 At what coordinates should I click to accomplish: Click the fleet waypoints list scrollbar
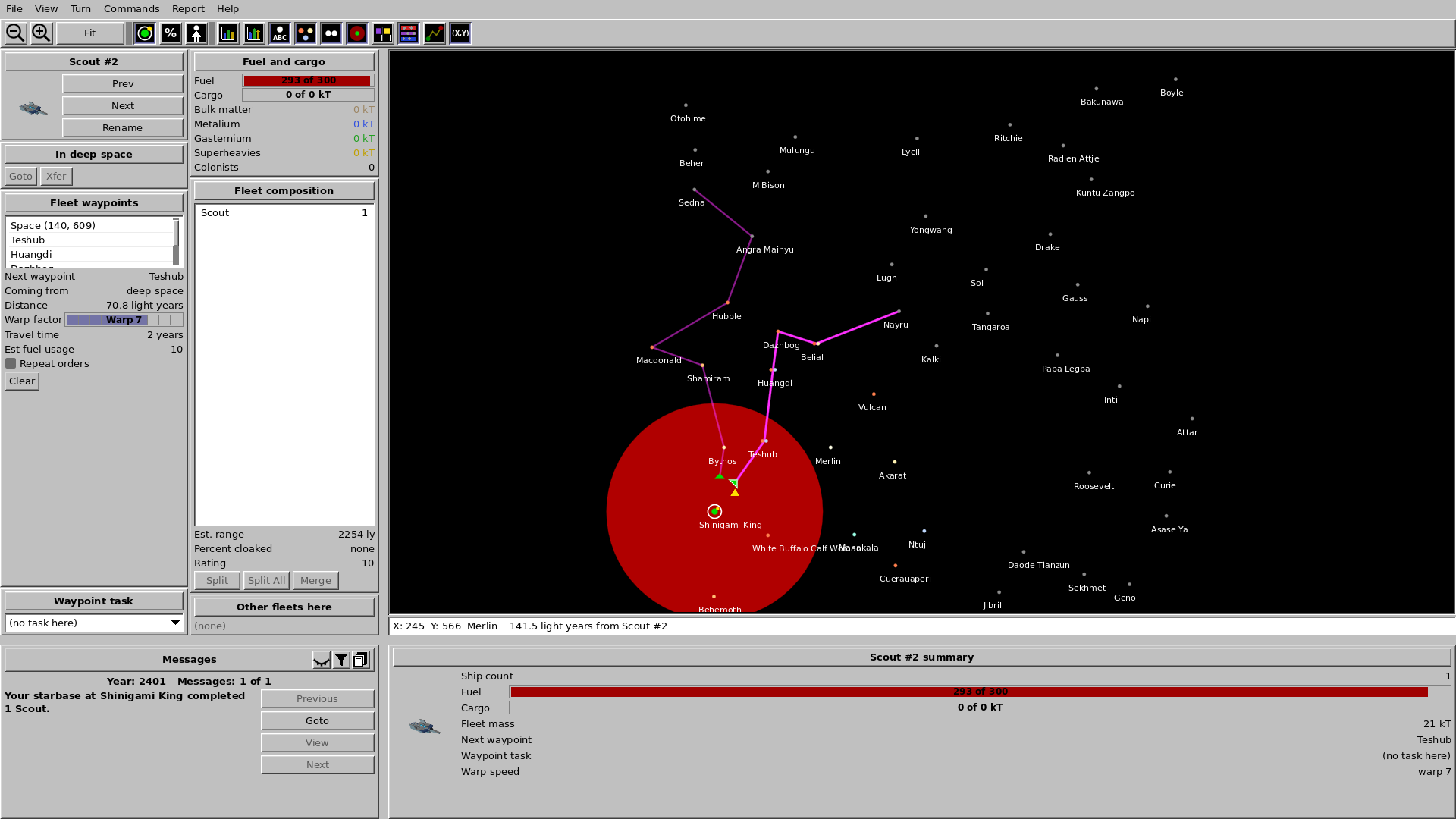click(x=177, y=242)
